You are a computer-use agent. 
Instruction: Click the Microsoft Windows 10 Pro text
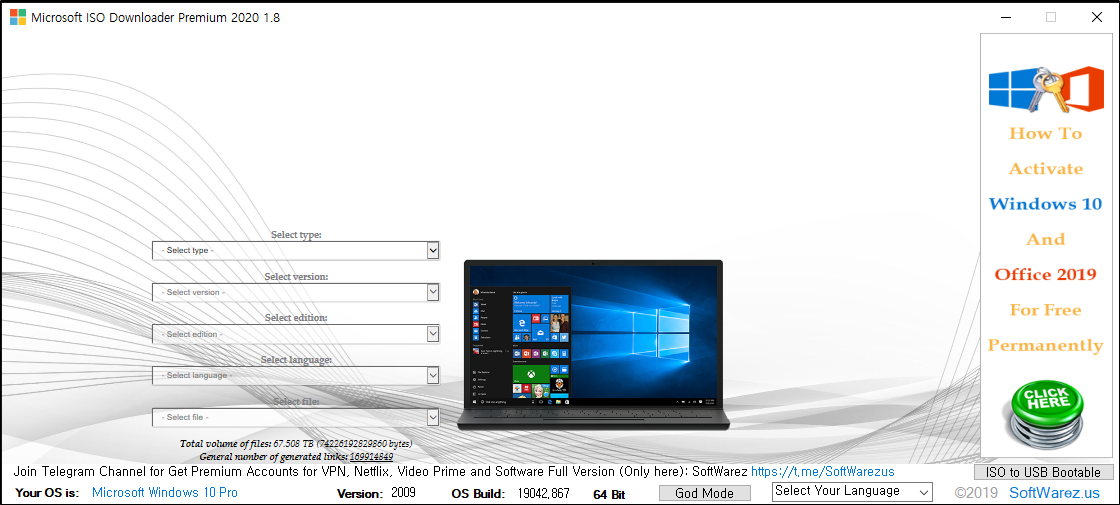164,493
